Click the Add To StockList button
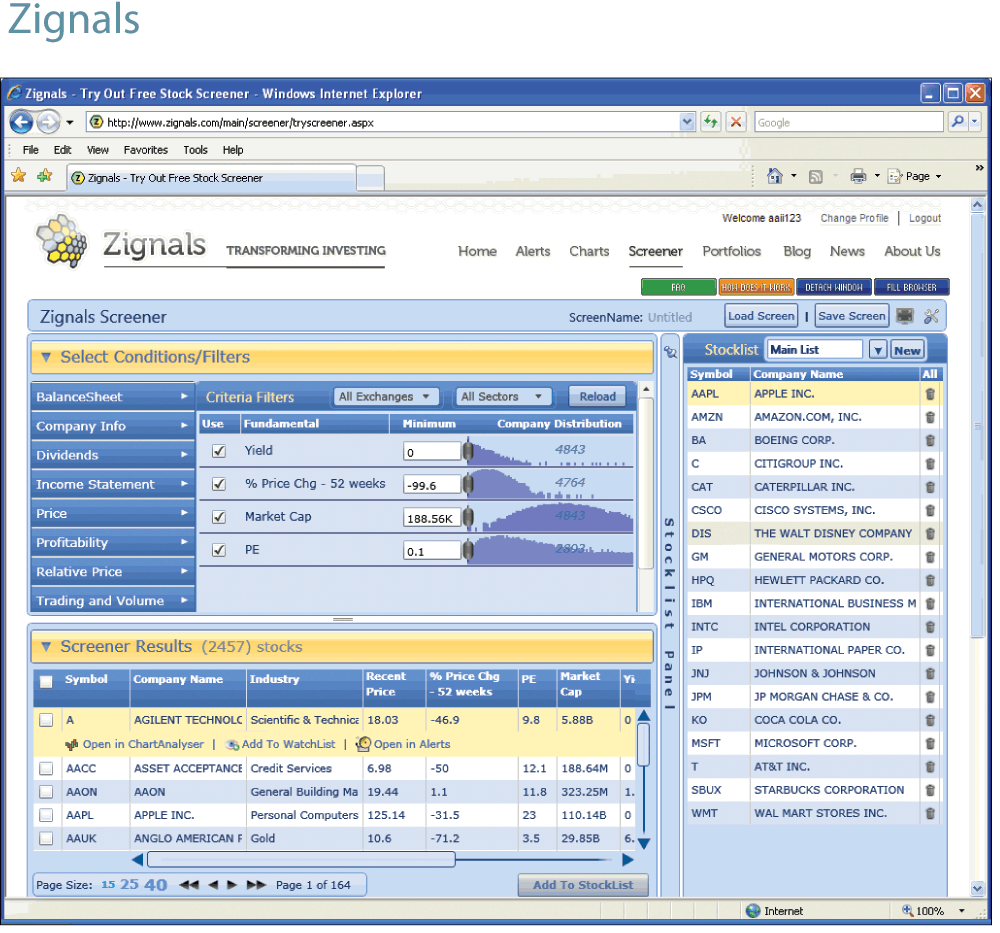Image resolution: width=1000 pixels, height=933 pixels. 583,885
